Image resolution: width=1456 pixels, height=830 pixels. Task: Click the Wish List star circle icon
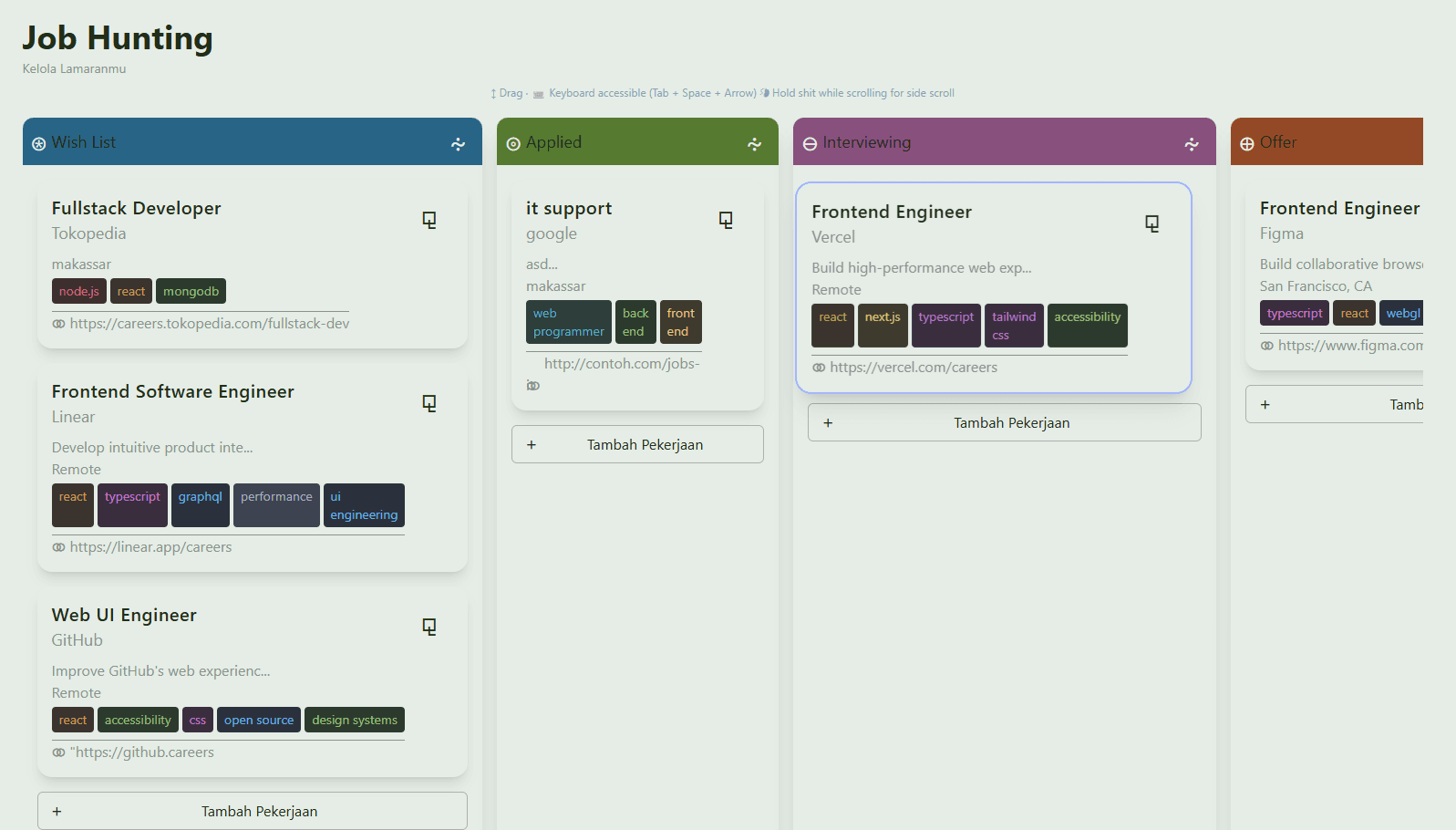[x=39, y=144]
